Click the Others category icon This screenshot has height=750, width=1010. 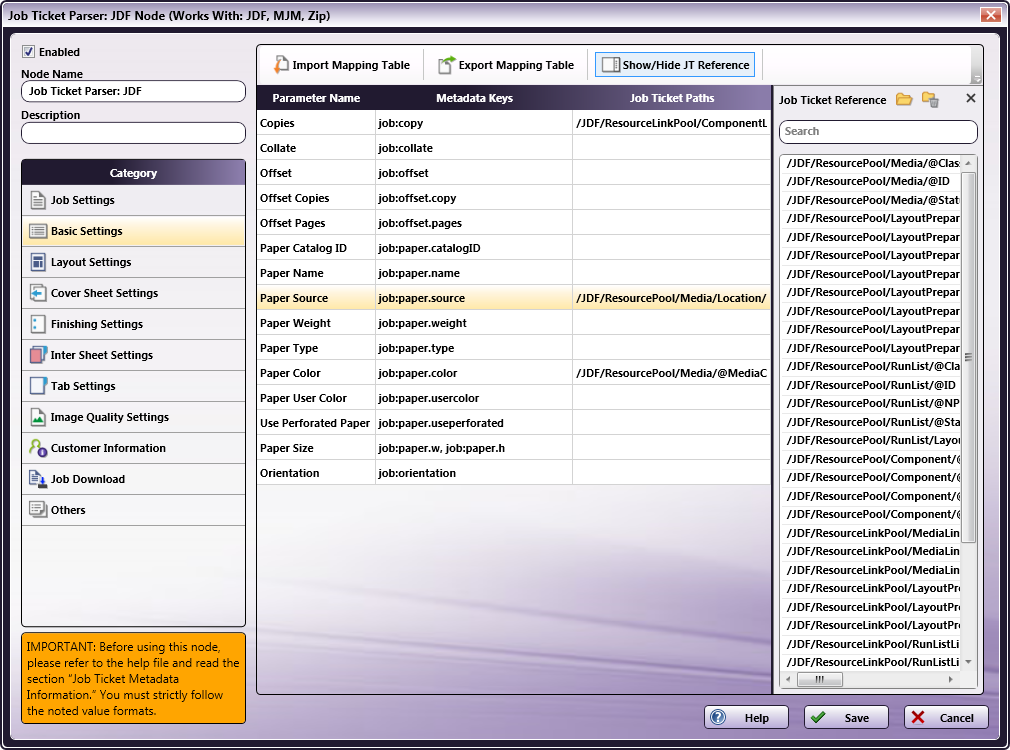tap(38, 510)
